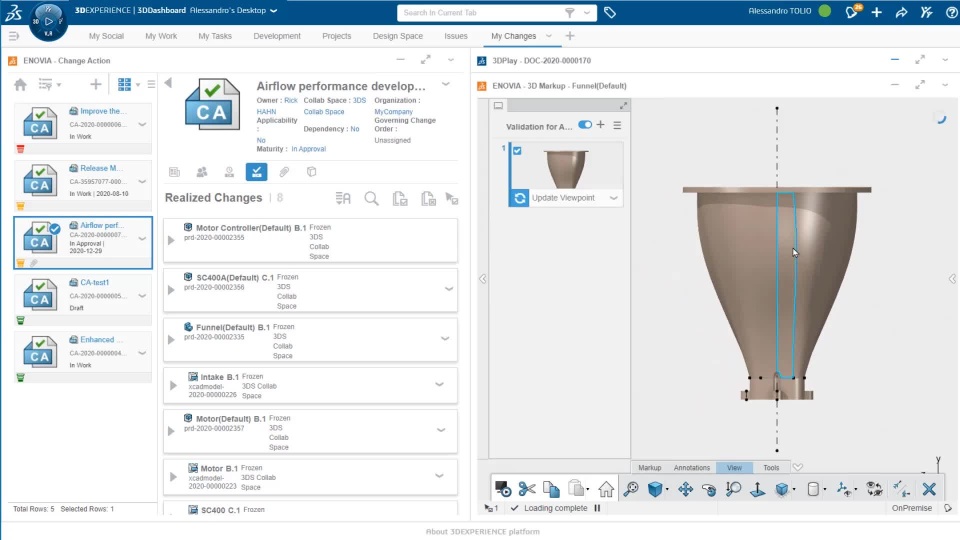This screenshot has height=540, width=960.
Task: Open notifications chat bubble icon
Action: 851,12
